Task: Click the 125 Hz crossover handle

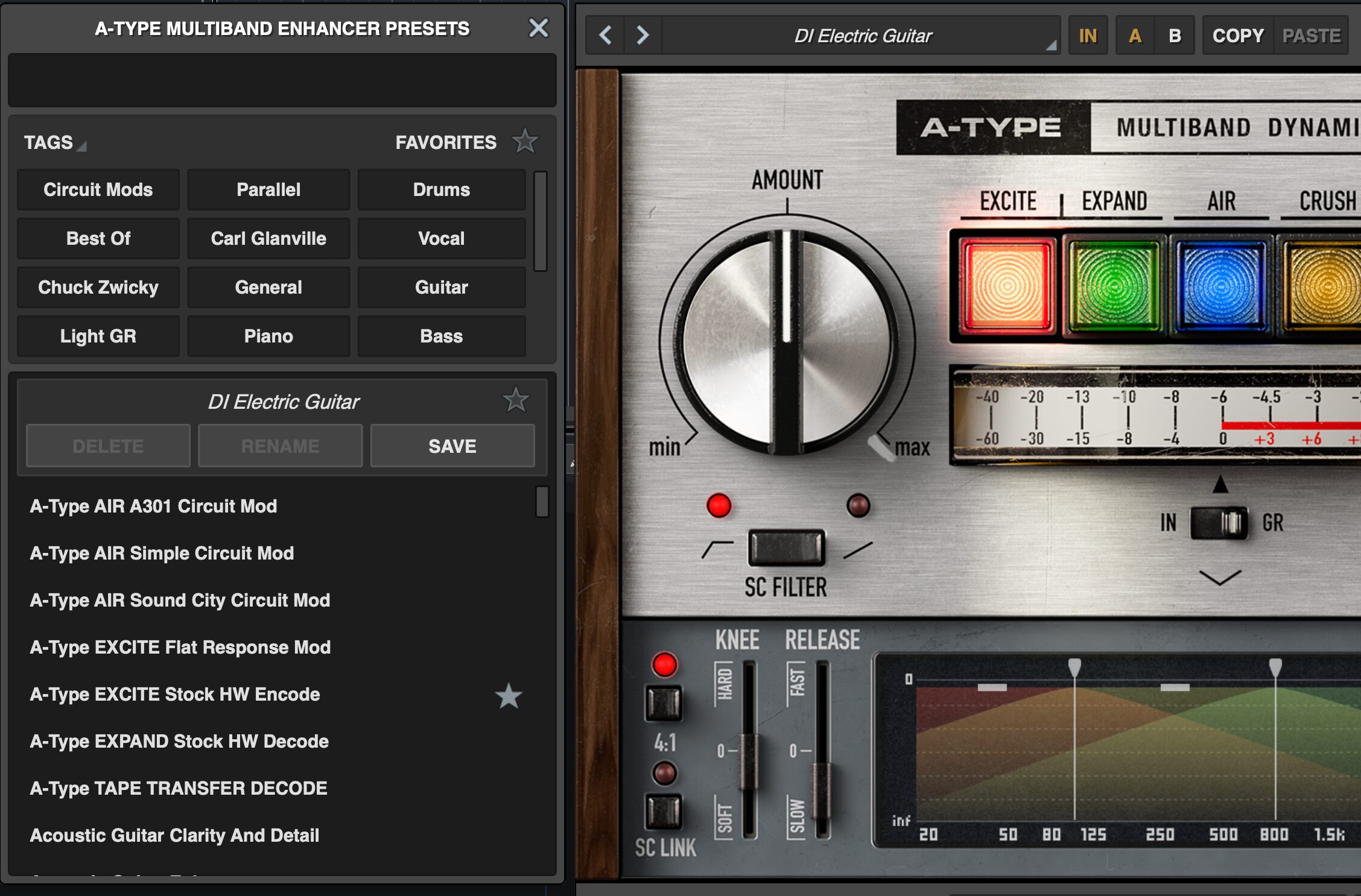Action: (x=1074, y=667)
